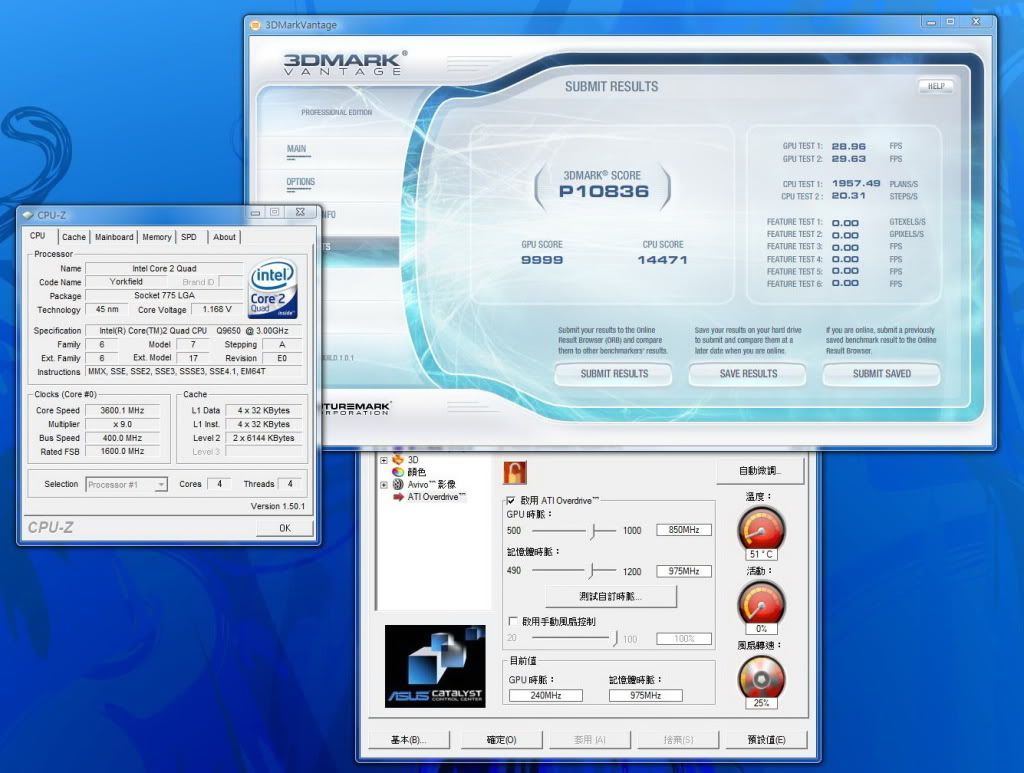
Task: Switch to the Mainboard tab in CPU-Z
Action: pyautogui.click(x=114, y=237)
